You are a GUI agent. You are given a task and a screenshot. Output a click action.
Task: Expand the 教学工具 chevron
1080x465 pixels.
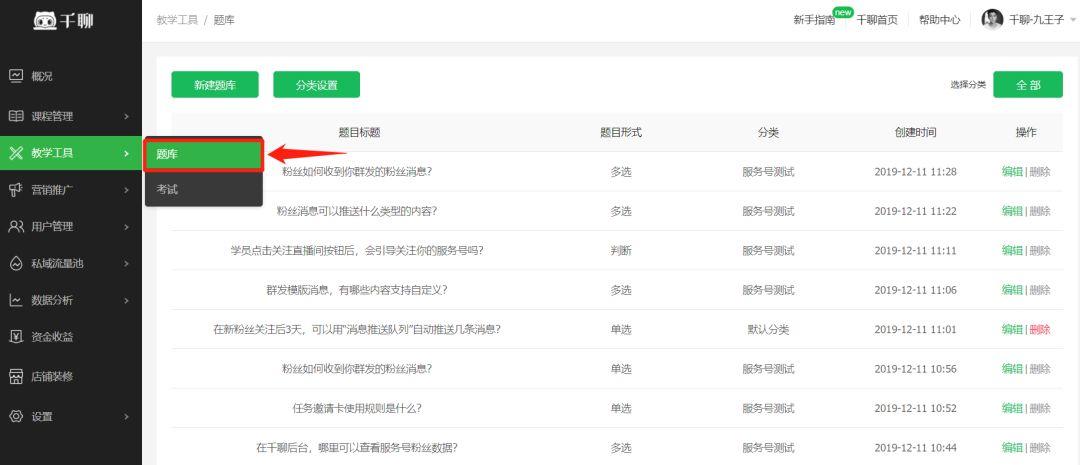point(126,153)
